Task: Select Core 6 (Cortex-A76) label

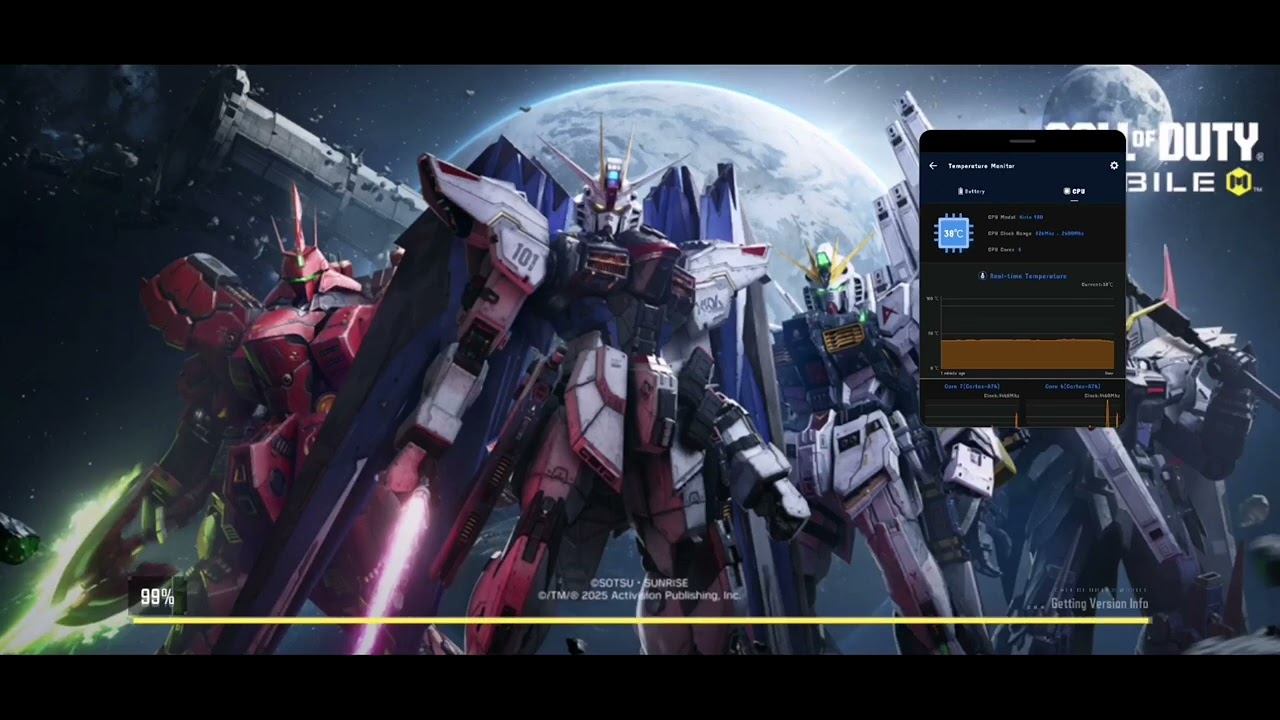Action: coord(1073,386)
